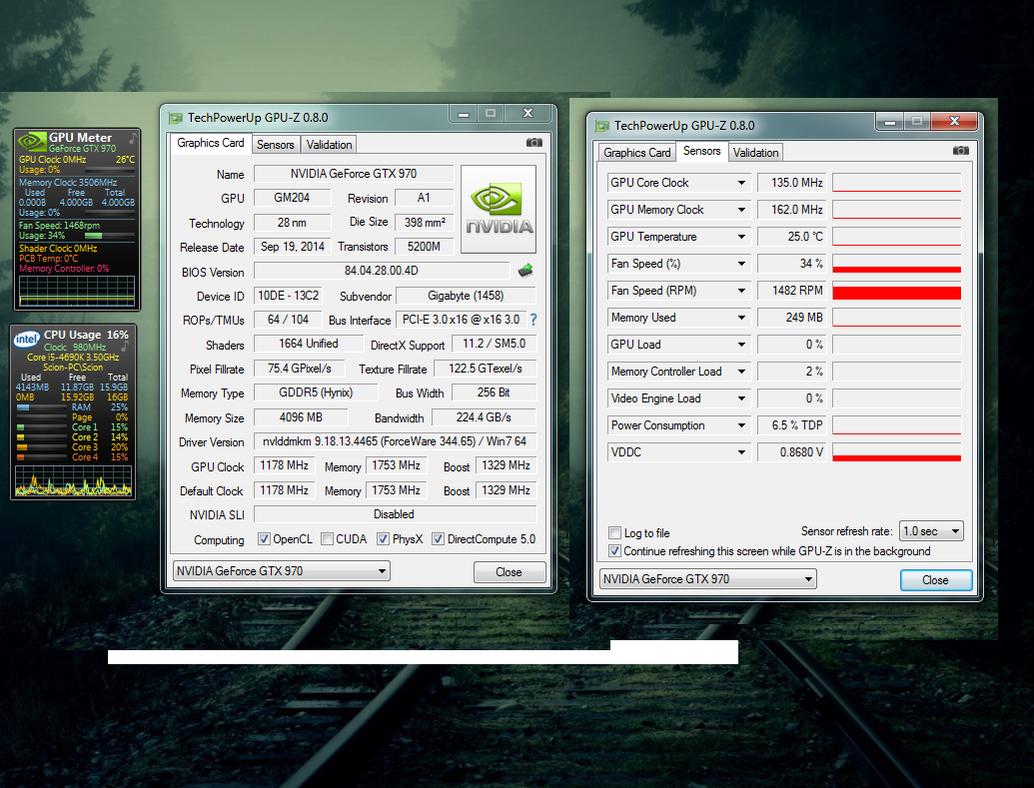The width and height of the screenshot is (1034, 788).
Task: Toggle the CUDA checkbox
Action: pyautogui.click(x=326, y=539)
